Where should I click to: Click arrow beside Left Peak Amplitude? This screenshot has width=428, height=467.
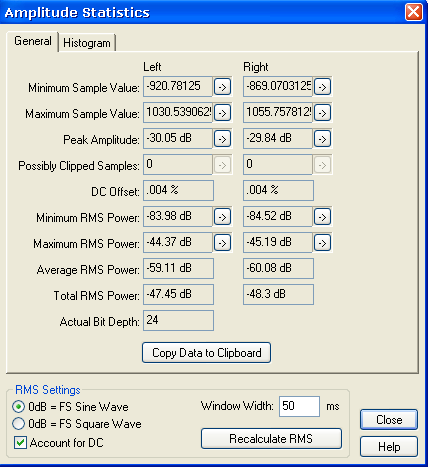point(223,139)
